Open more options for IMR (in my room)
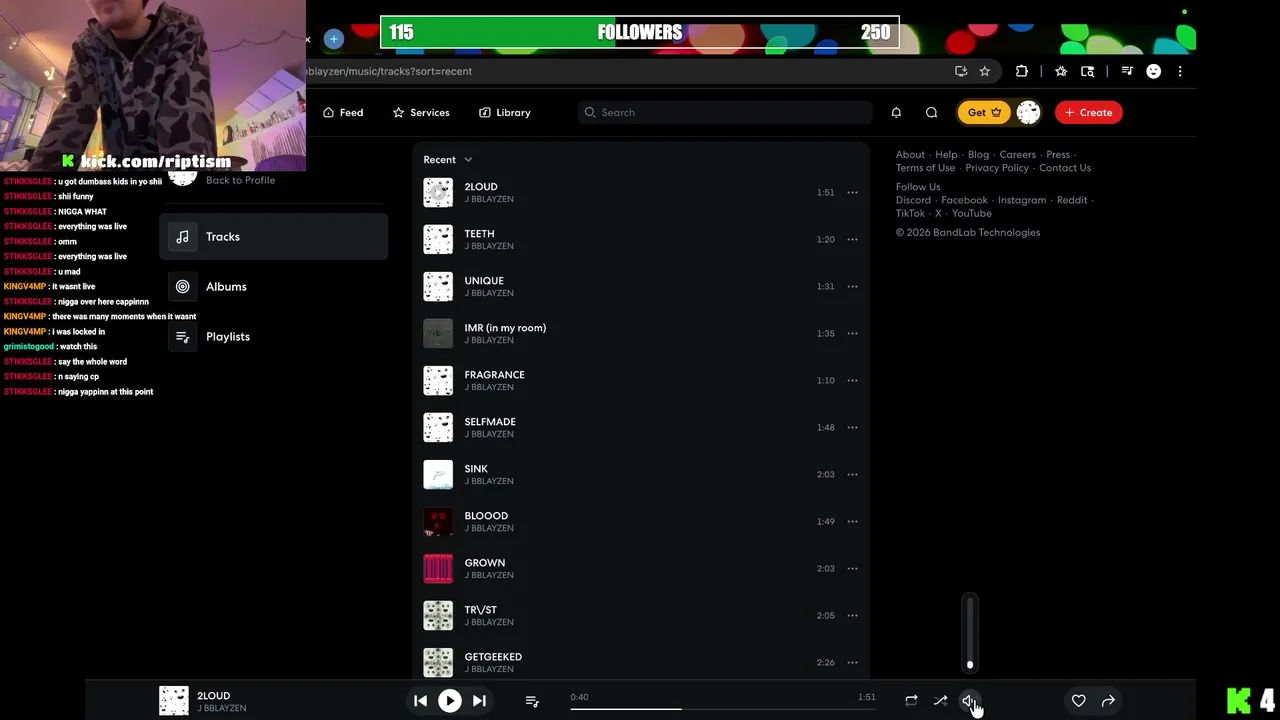 coord(852,333)
